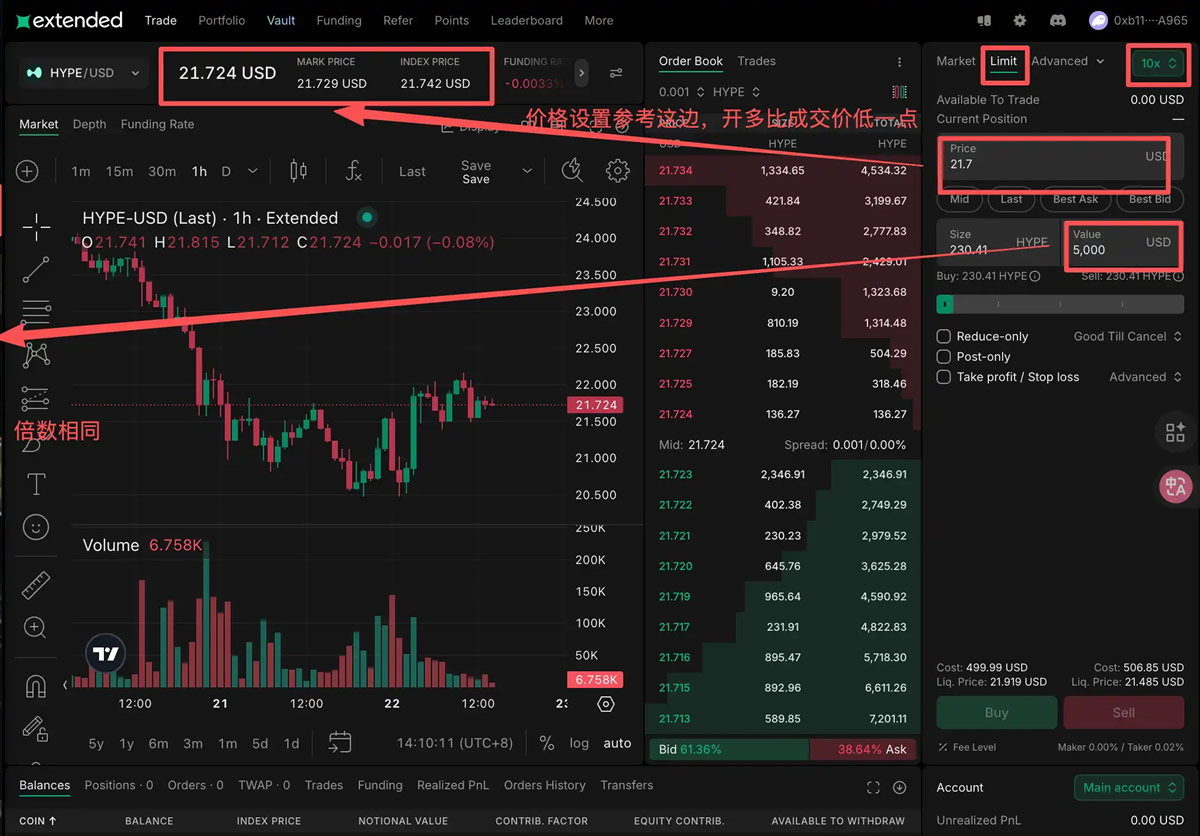
Task: Open the More menu in top navigation
Action: [x=599, y=20]
